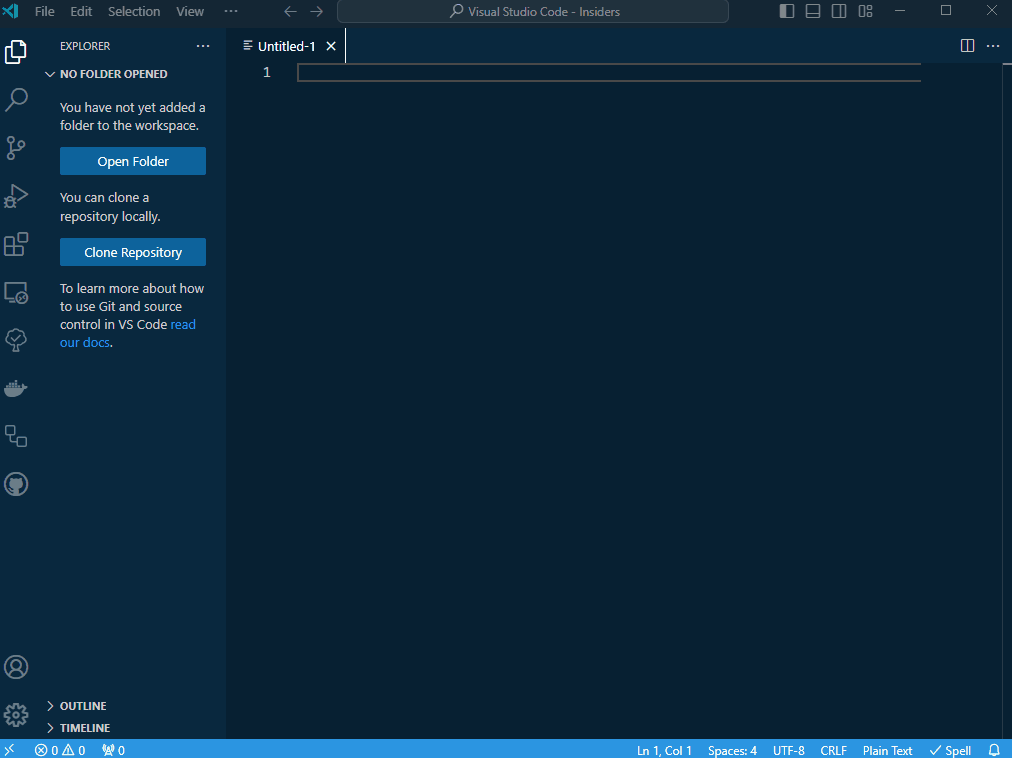Screen dimensions: 1012x758
Task: Follow the read our docs link
Action: point(128,334)
